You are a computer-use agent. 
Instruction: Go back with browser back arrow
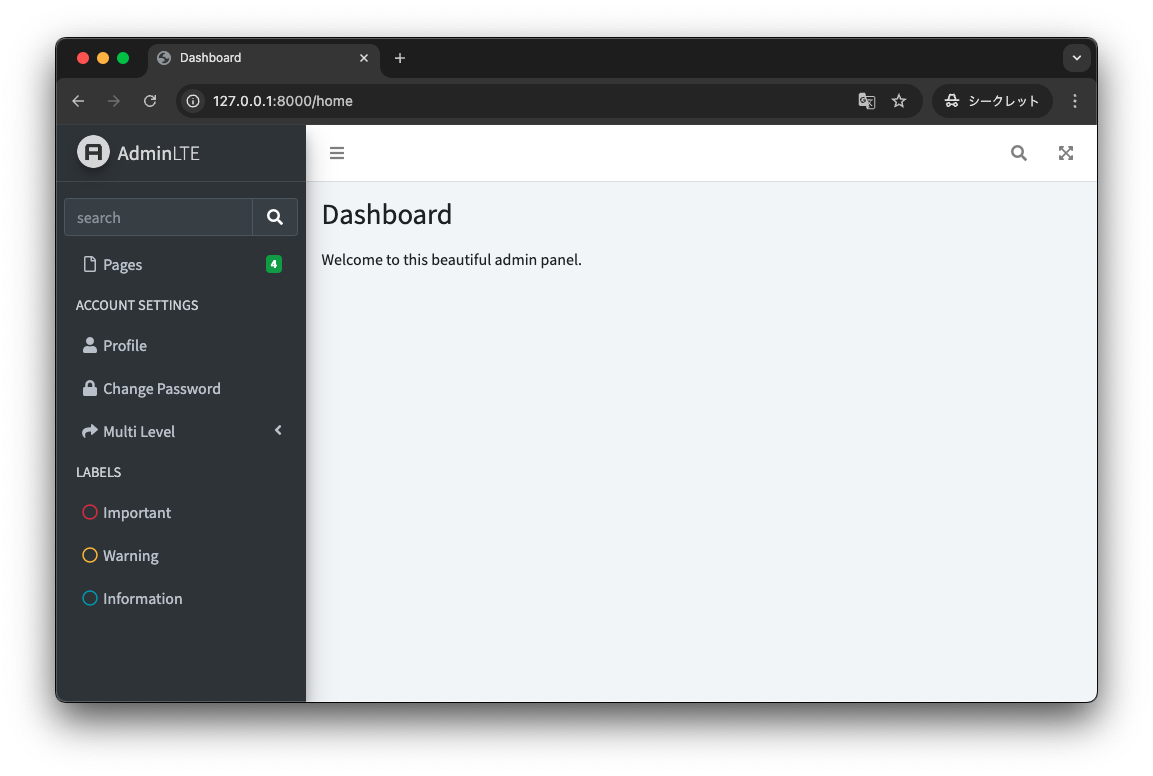click(x=78, y=101)
